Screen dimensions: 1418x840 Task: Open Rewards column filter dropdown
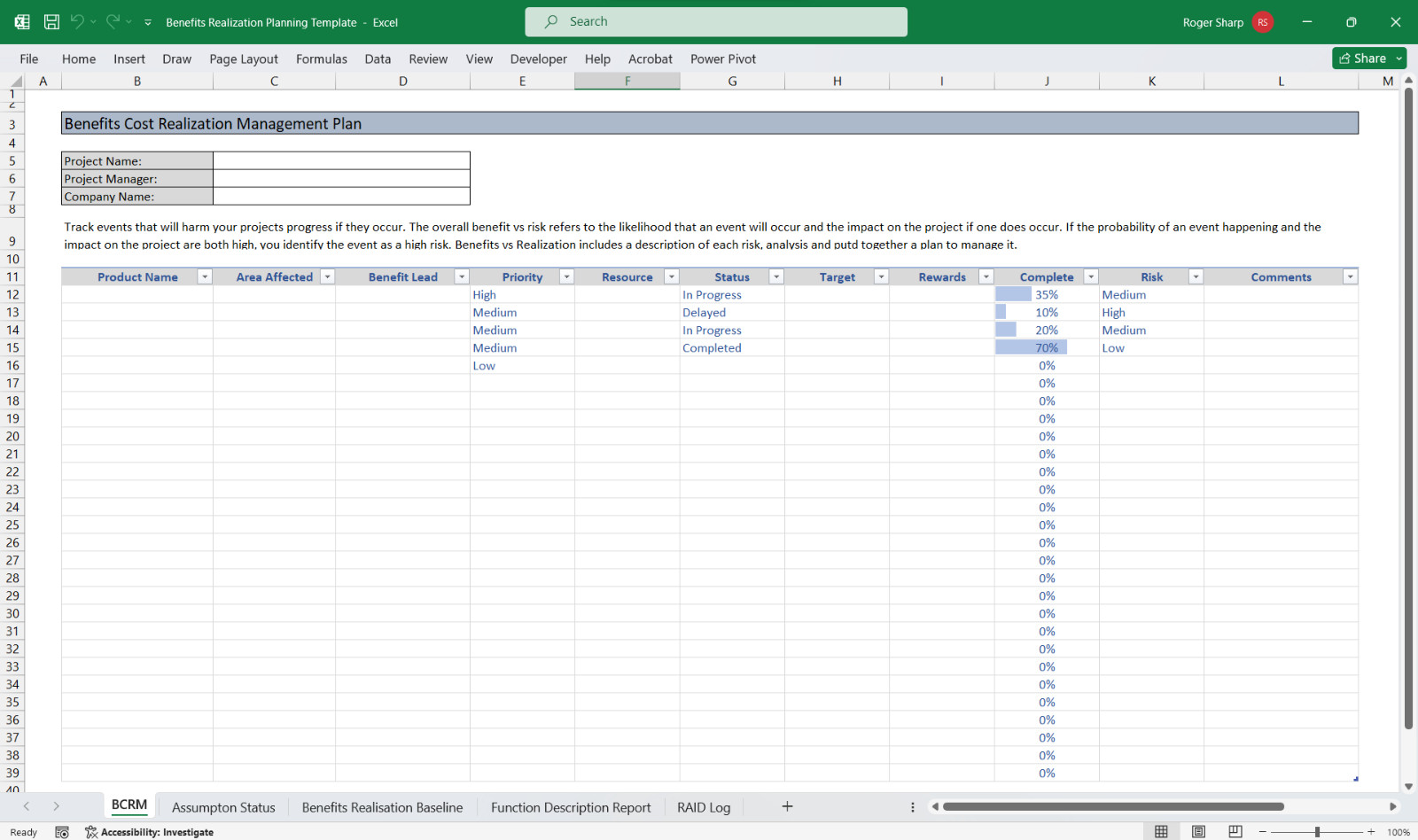click(x=986, y=276)
